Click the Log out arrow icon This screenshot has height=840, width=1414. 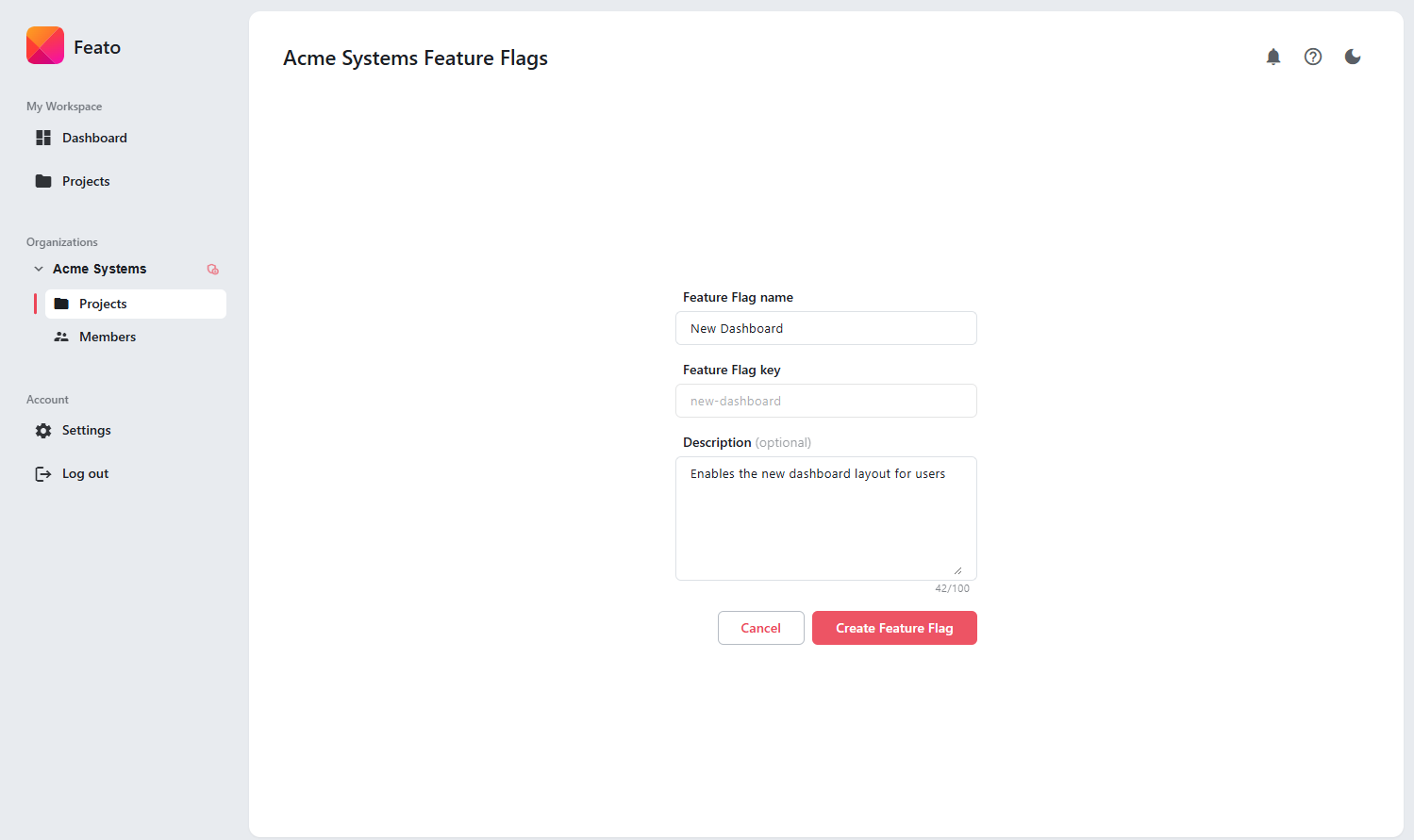[42, 473]
